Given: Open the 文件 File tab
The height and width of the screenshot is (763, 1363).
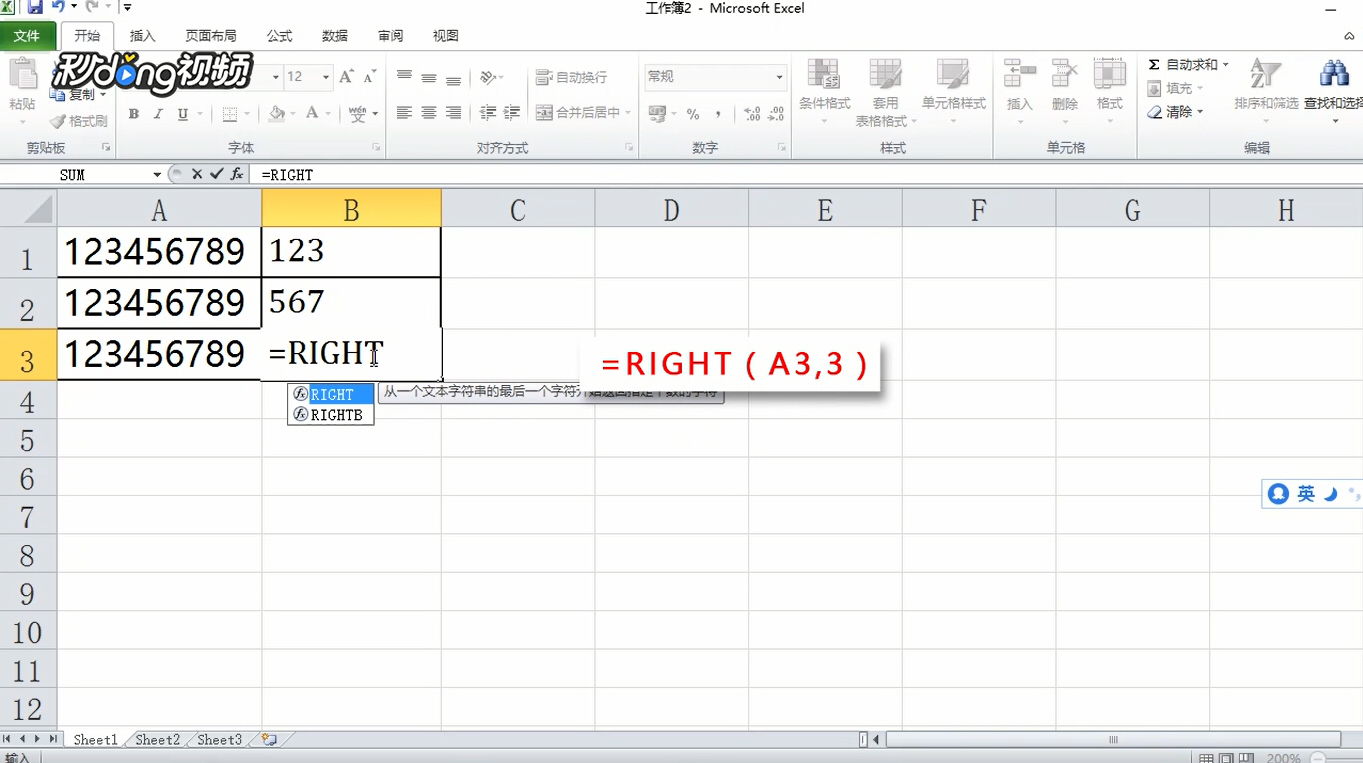Looking at the screenshot, I should tap(27, 36).
